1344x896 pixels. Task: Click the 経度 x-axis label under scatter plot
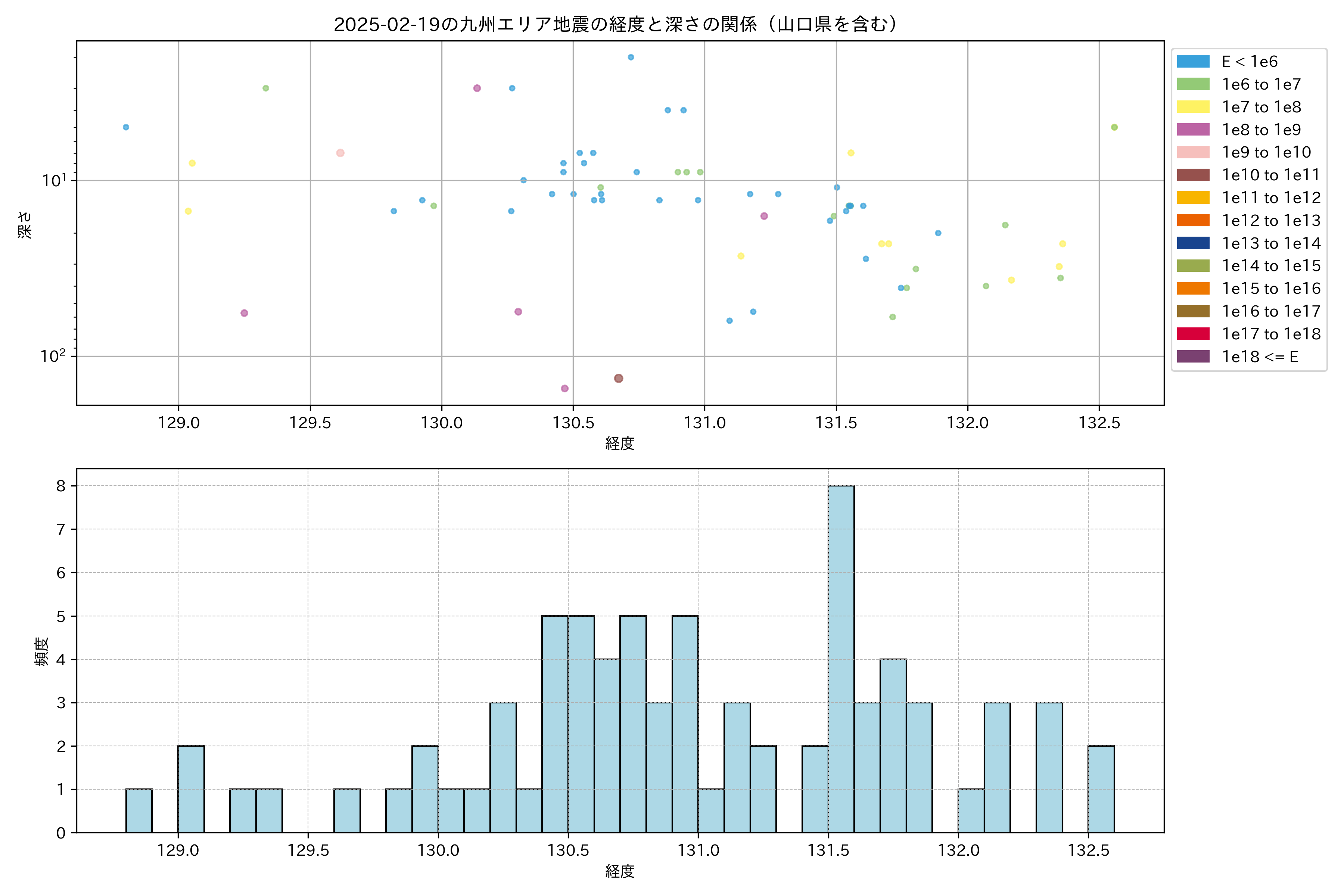pyautogui.click(x=620, y=444)
